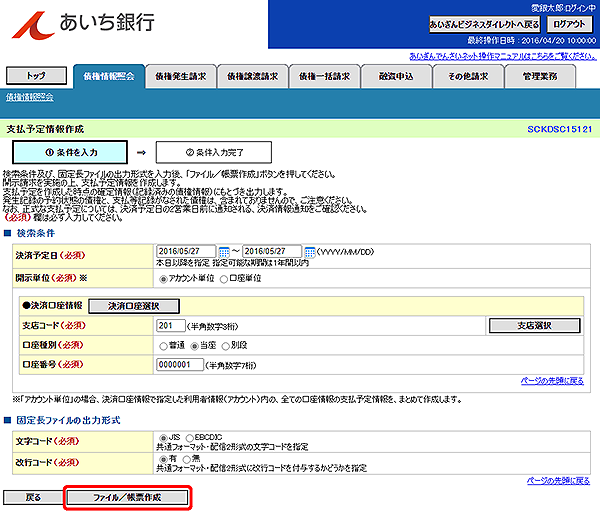The image size is (600, 513).
Task: Choose 普通 account type
Action: click(163, 346)
